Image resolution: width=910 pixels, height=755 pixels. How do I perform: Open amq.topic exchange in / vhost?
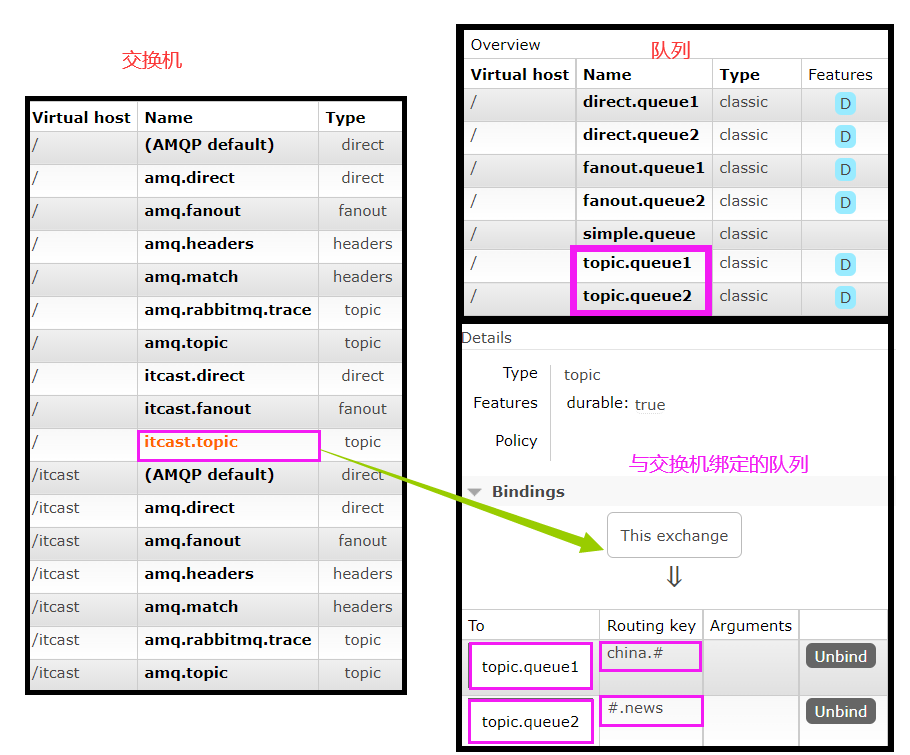pyautogui.click(x=186, y=343)
